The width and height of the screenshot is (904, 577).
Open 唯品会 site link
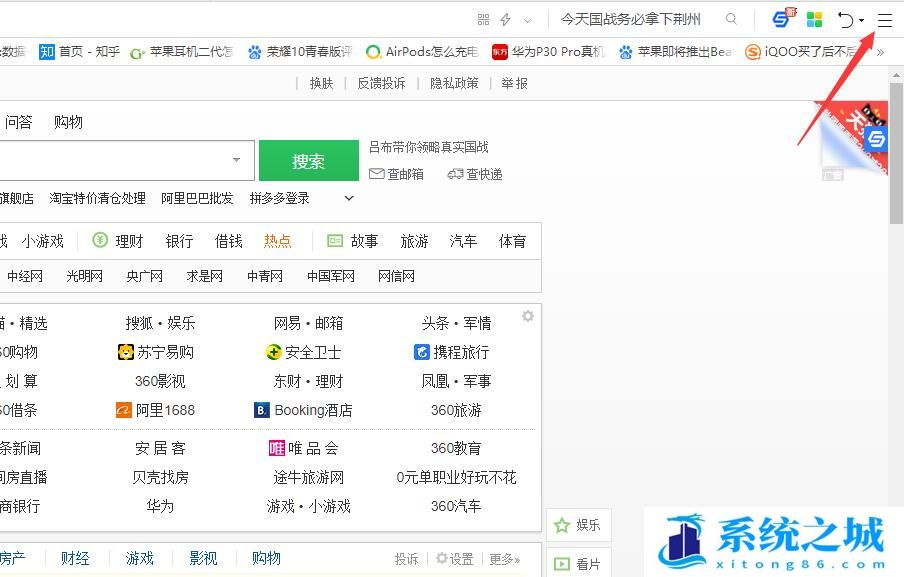304,448
